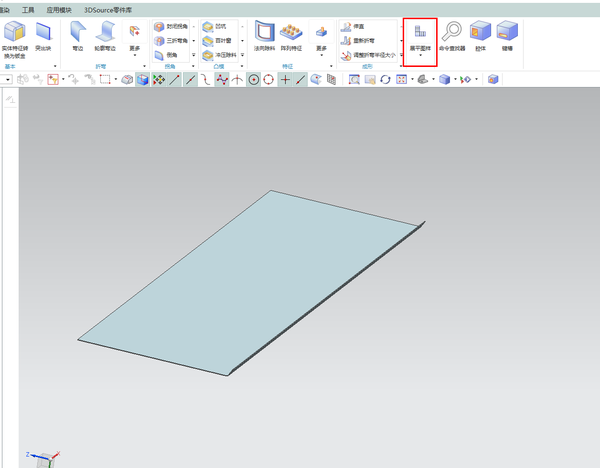Pick the 伸直 Unbend tool
The height and width of the screenshot is (468, 600).
352,26
